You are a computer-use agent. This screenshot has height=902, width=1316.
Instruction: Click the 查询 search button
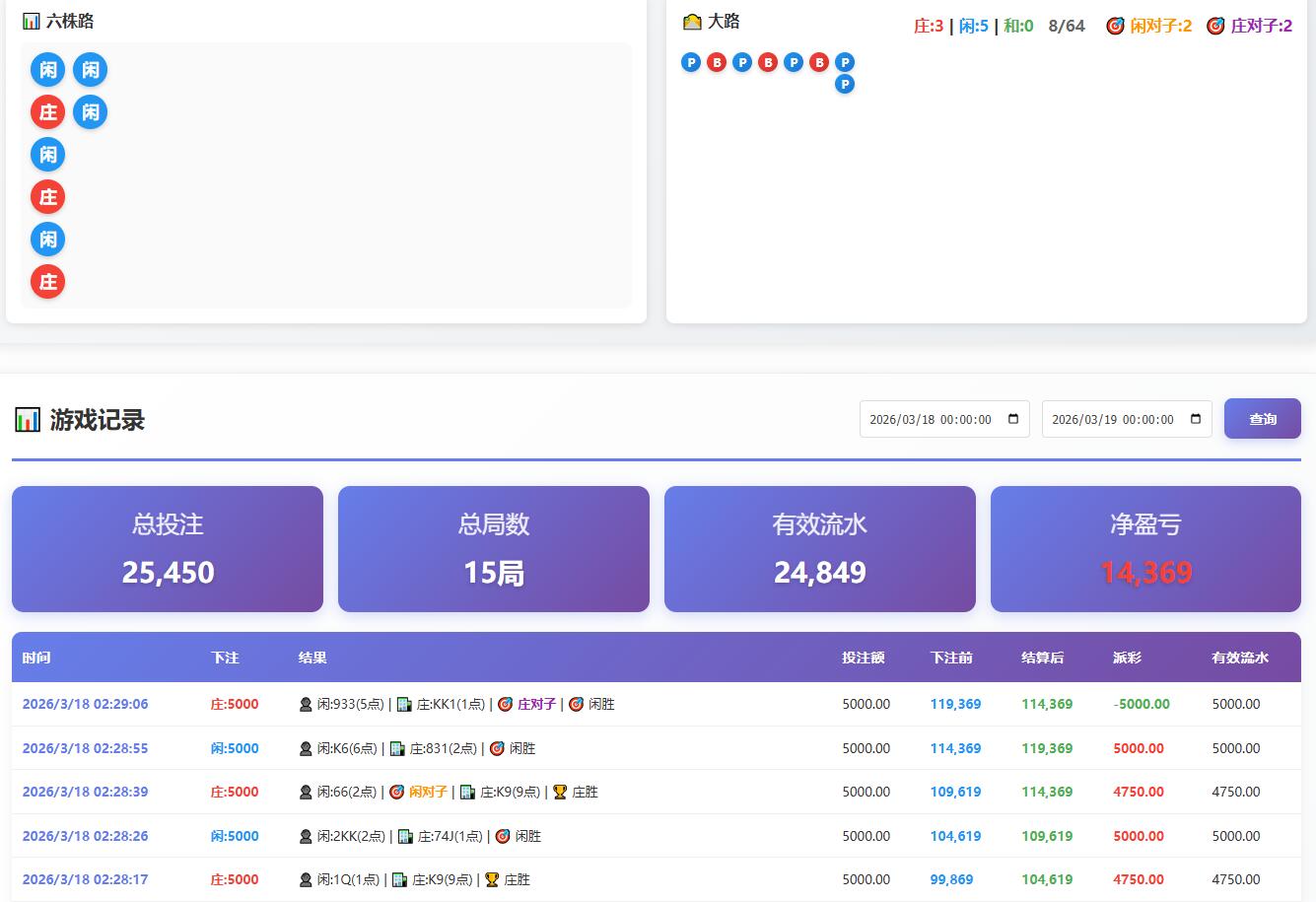pos(1262,419)
